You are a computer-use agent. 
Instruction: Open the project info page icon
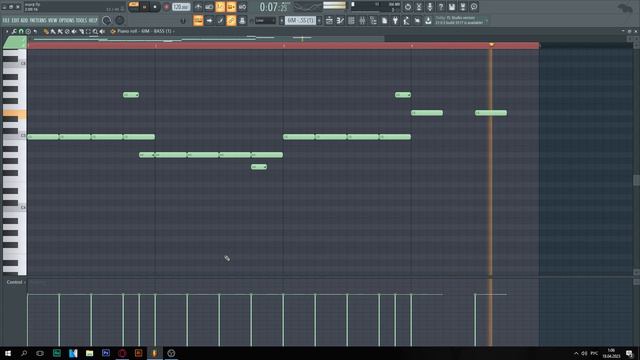pos(384,20)
